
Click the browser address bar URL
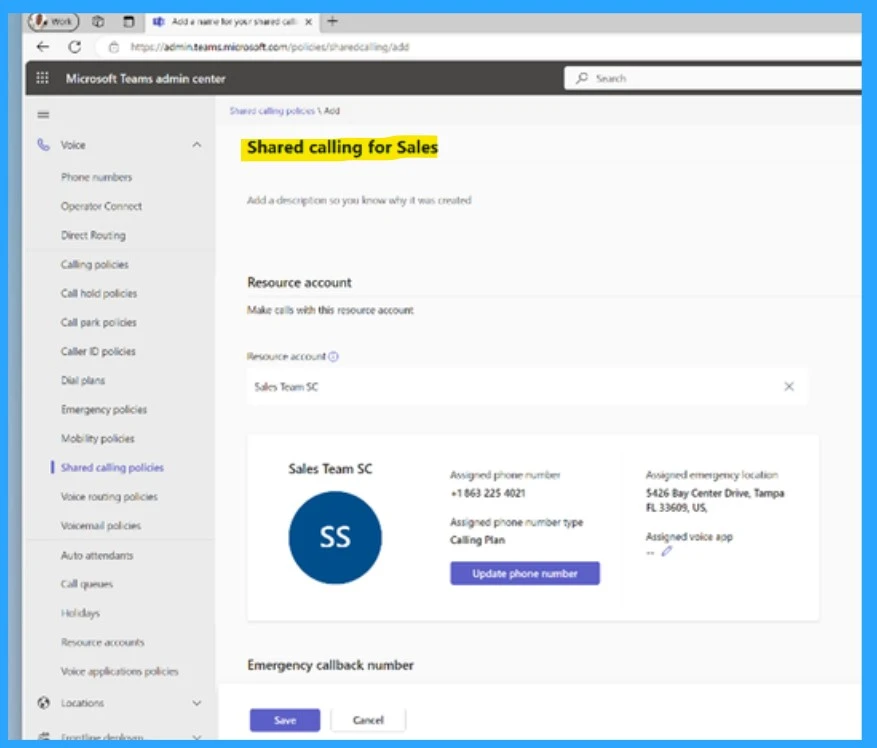pos(270,47)
